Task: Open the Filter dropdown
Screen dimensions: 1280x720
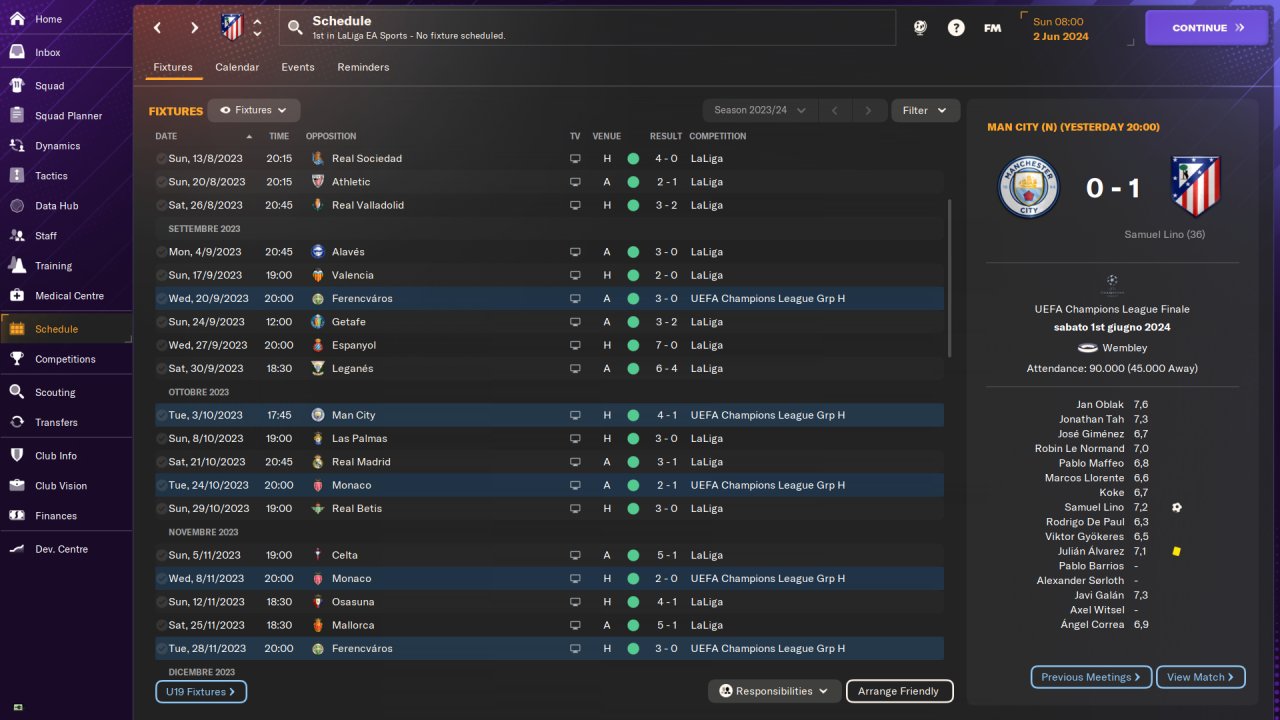Action: 925,110
